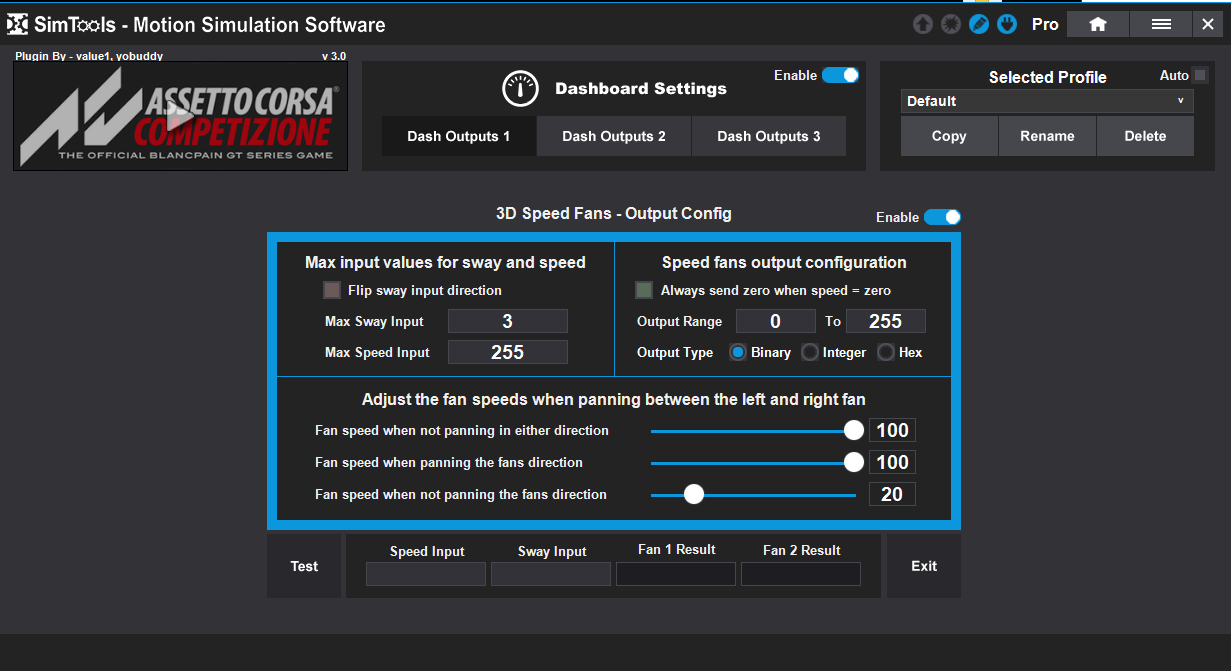Image resolution: width=1231 pixels, height=671 pixels.
Task: Click the blue pencil edit icon
Action: pyautogui.click(x=979, y=24)
